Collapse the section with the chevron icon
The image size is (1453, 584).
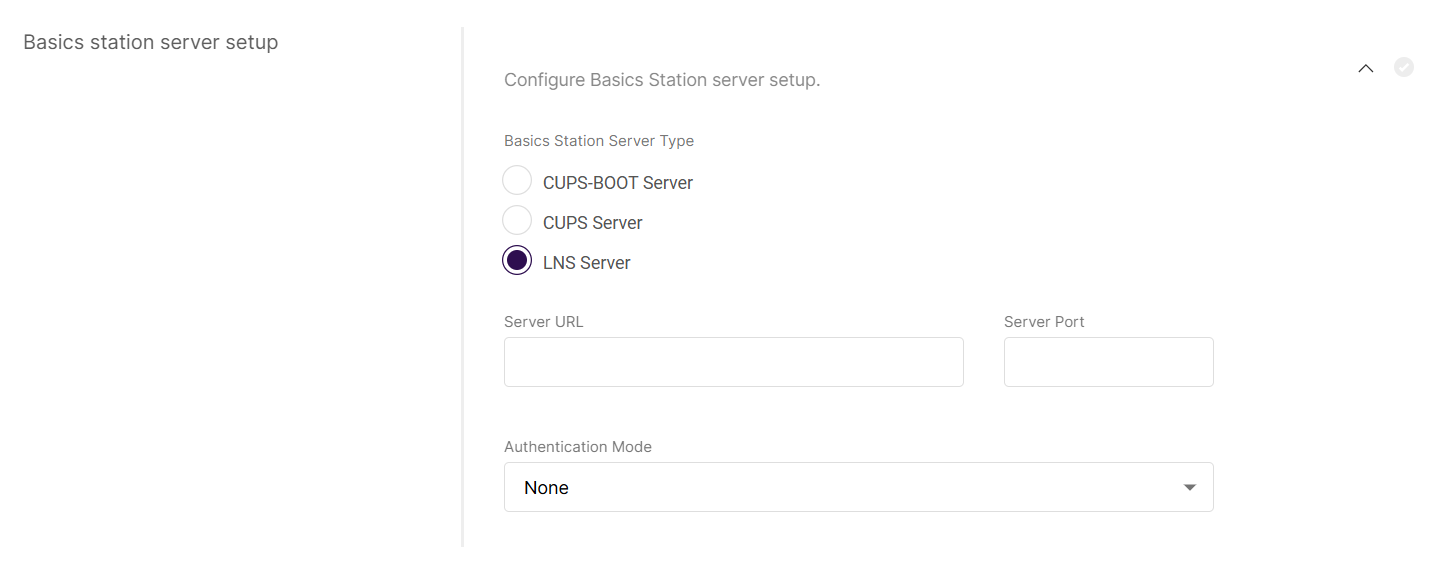click(x=1366, y=68)
